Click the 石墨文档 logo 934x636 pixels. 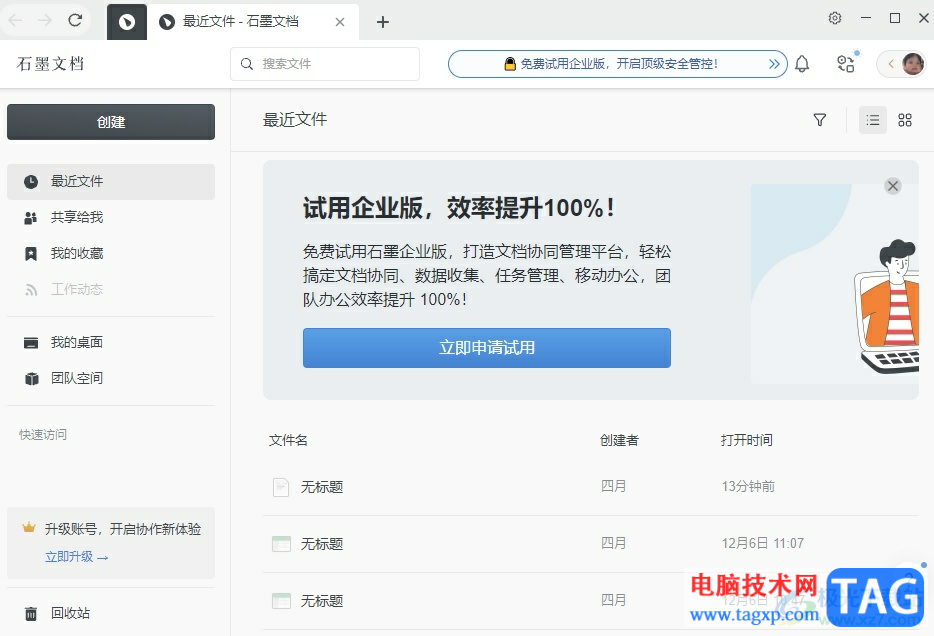point(51,64)
